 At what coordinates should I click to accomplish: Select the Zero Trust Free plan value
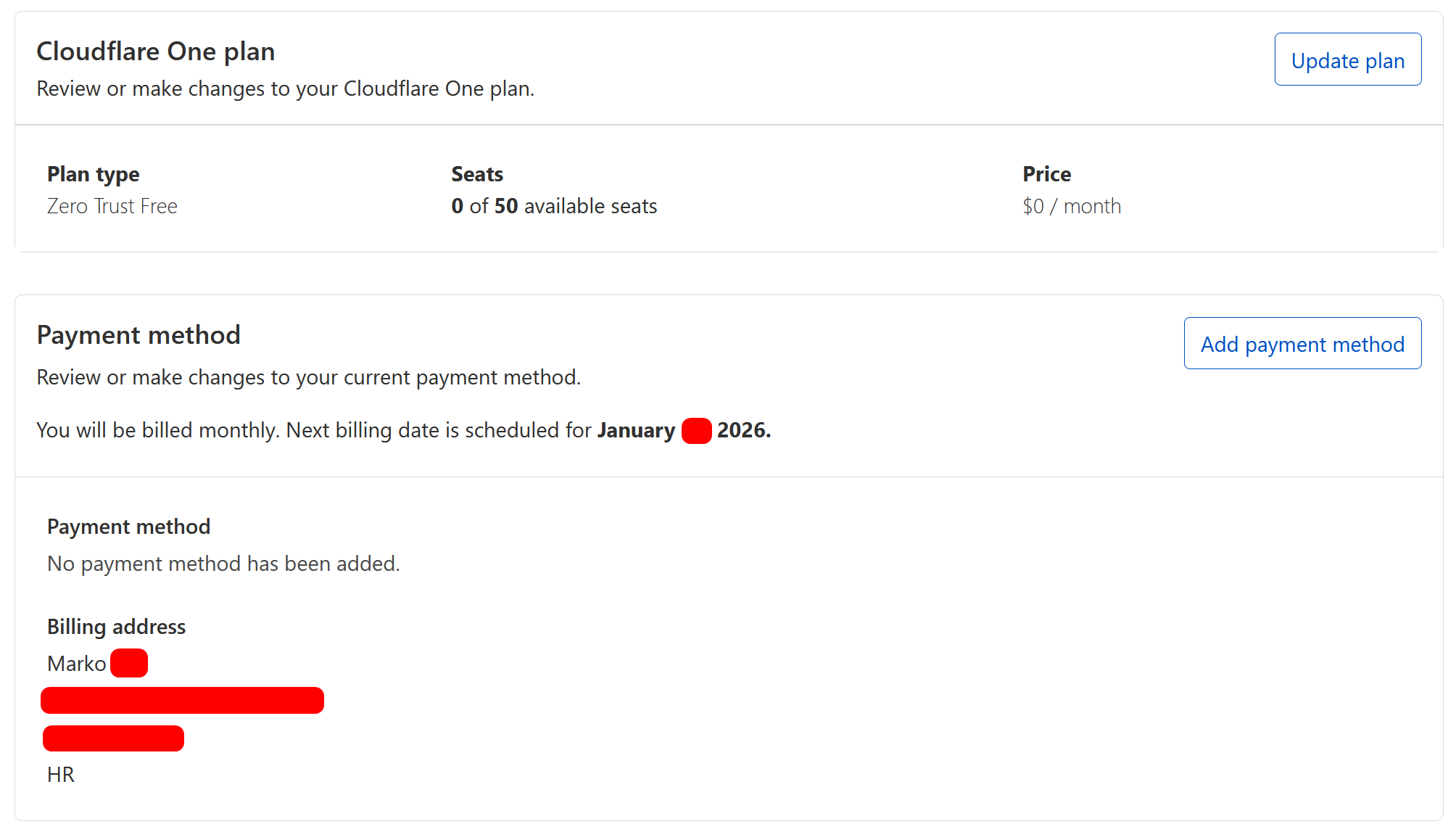tap(112, 207)
